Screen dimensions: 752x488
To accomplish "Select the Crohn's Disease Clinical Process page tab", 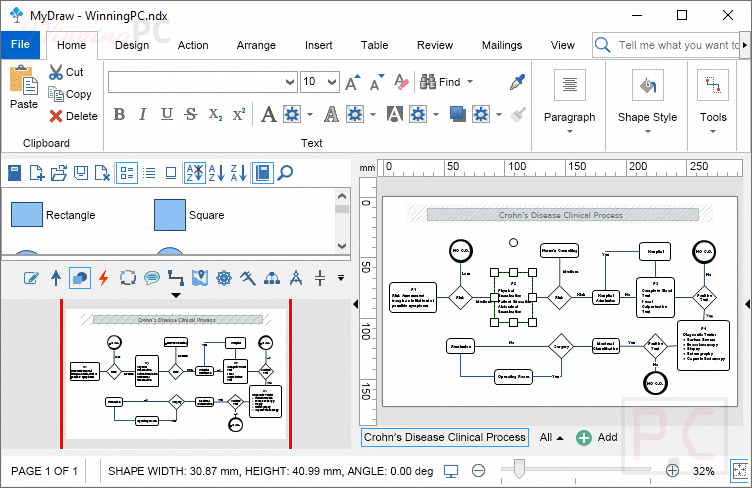I will [445, 437].
